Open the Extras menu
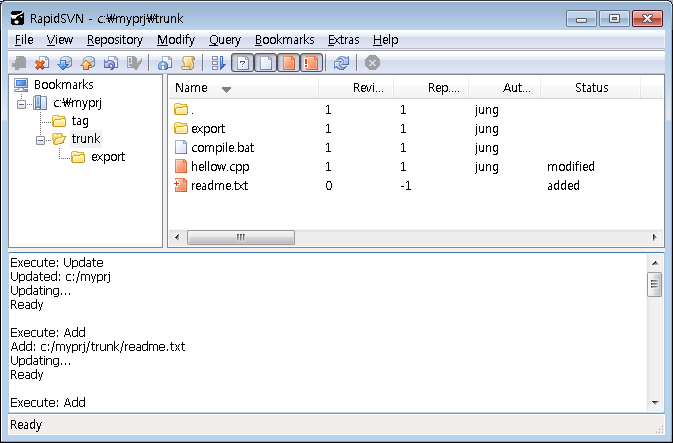 343,40
